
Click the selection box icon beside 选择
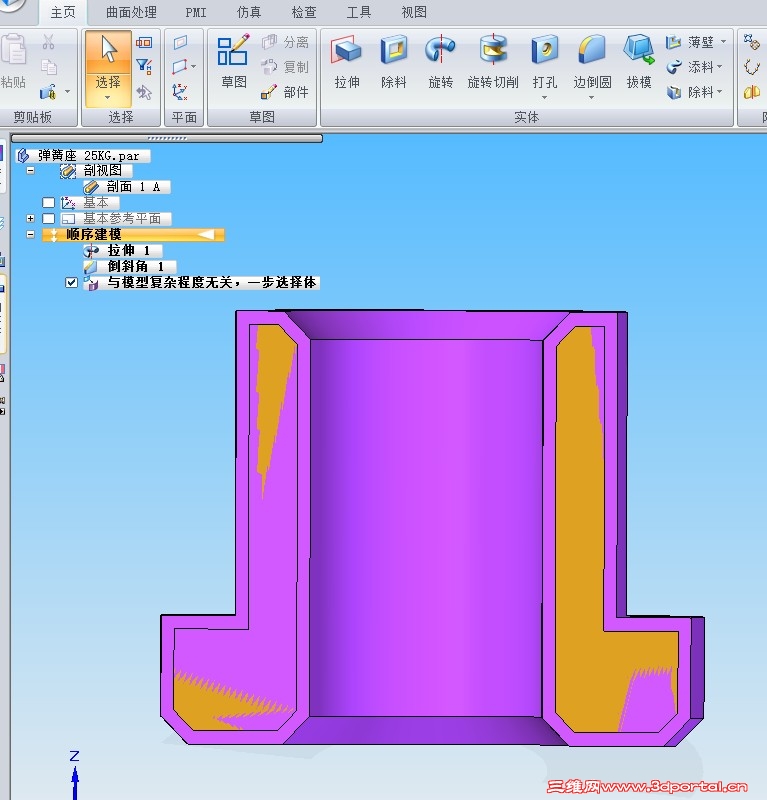tap(144, 42)
